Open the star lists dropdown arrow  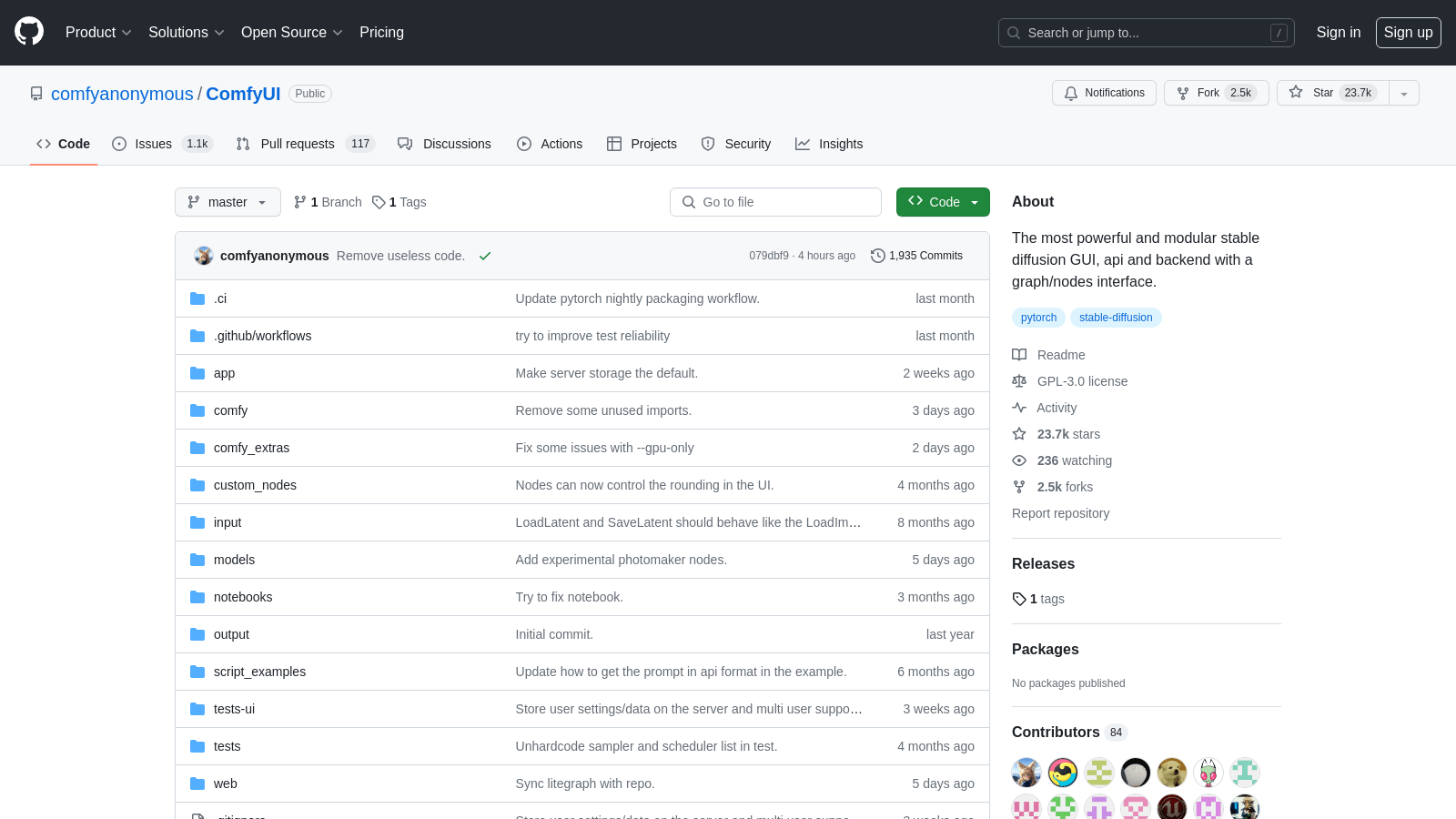coord(1404,93)
